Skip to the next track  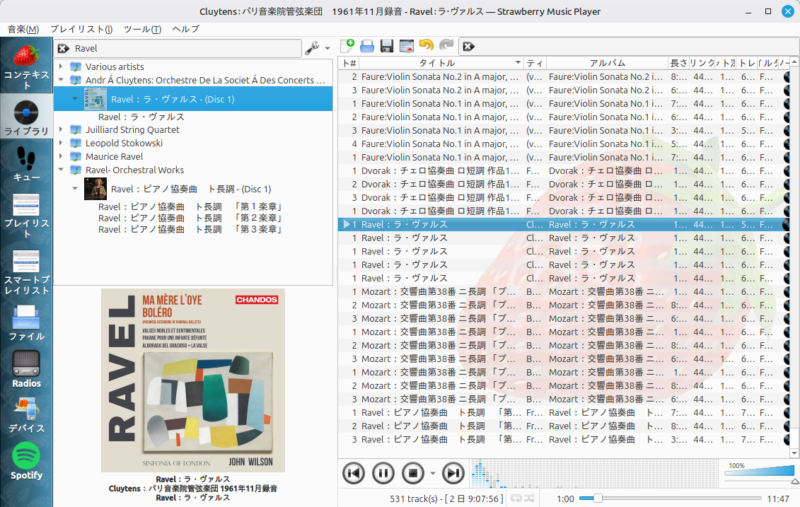click(453, 473)
